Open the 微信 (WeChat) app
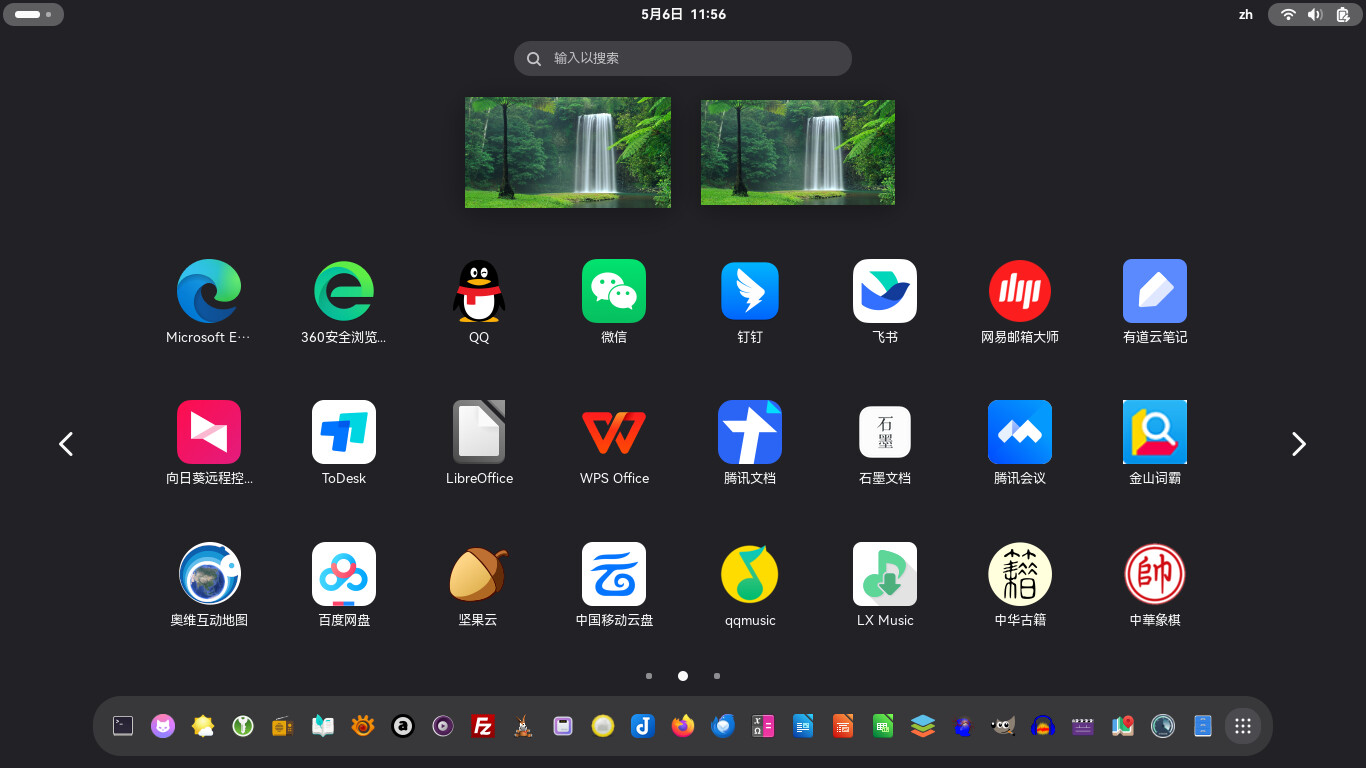The height and width of the screenshot is (768, 1366). (x=614, y=291)
